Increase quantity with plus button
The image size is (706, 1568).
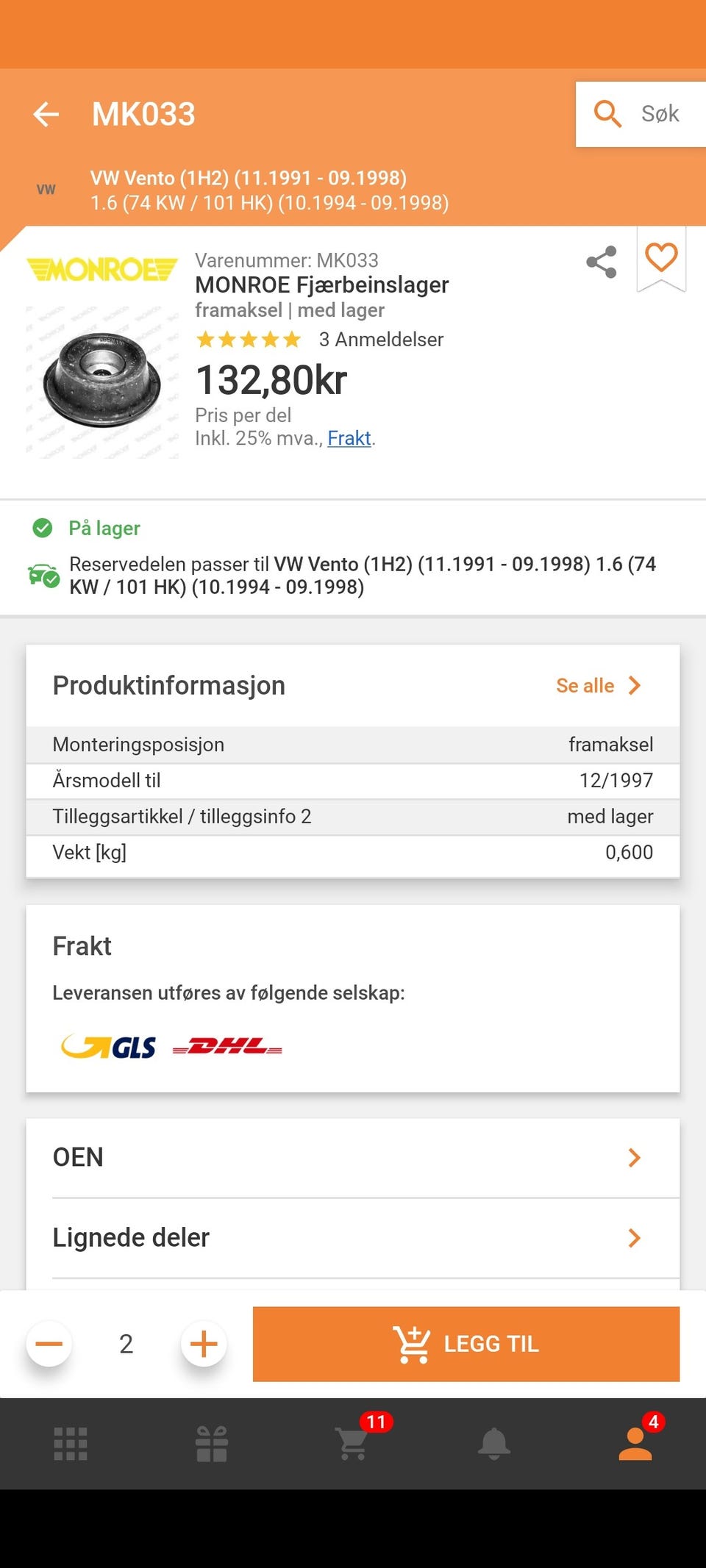click(x=204, y=1344)
